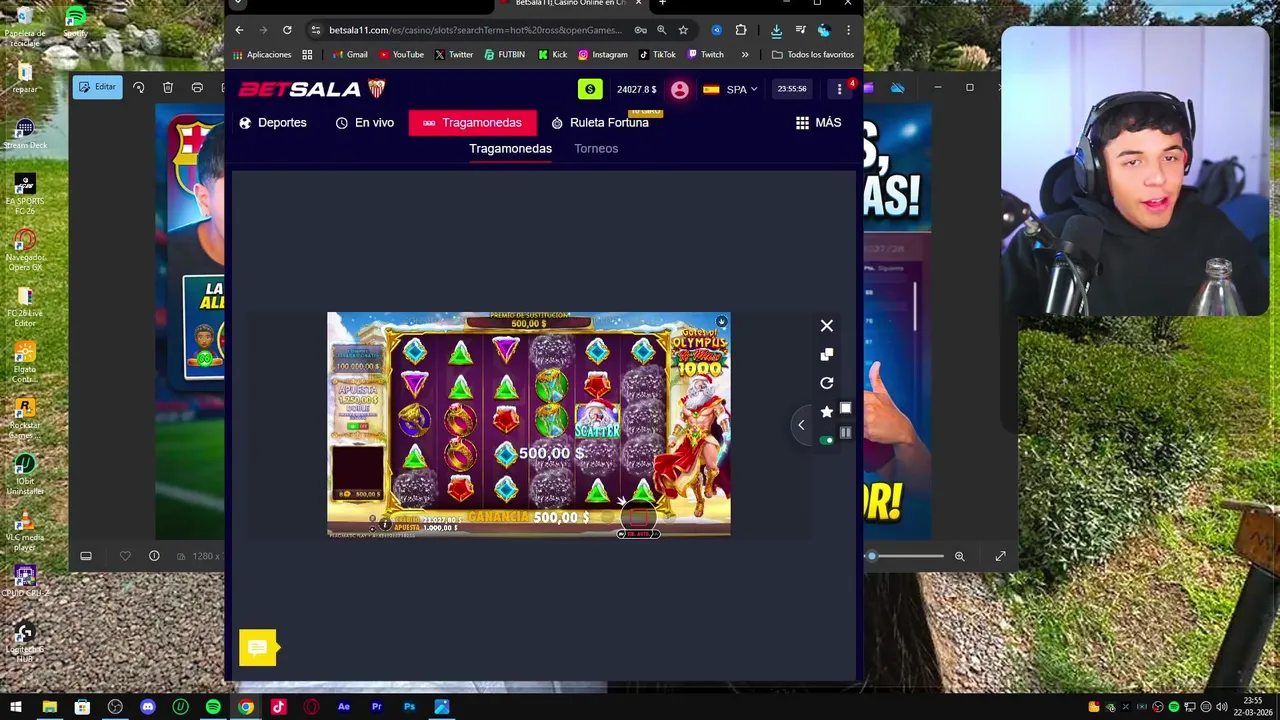The width and height of the screenshot is (1280, 720).
Task: Go to Deportes section
Action: pos(273,122)
